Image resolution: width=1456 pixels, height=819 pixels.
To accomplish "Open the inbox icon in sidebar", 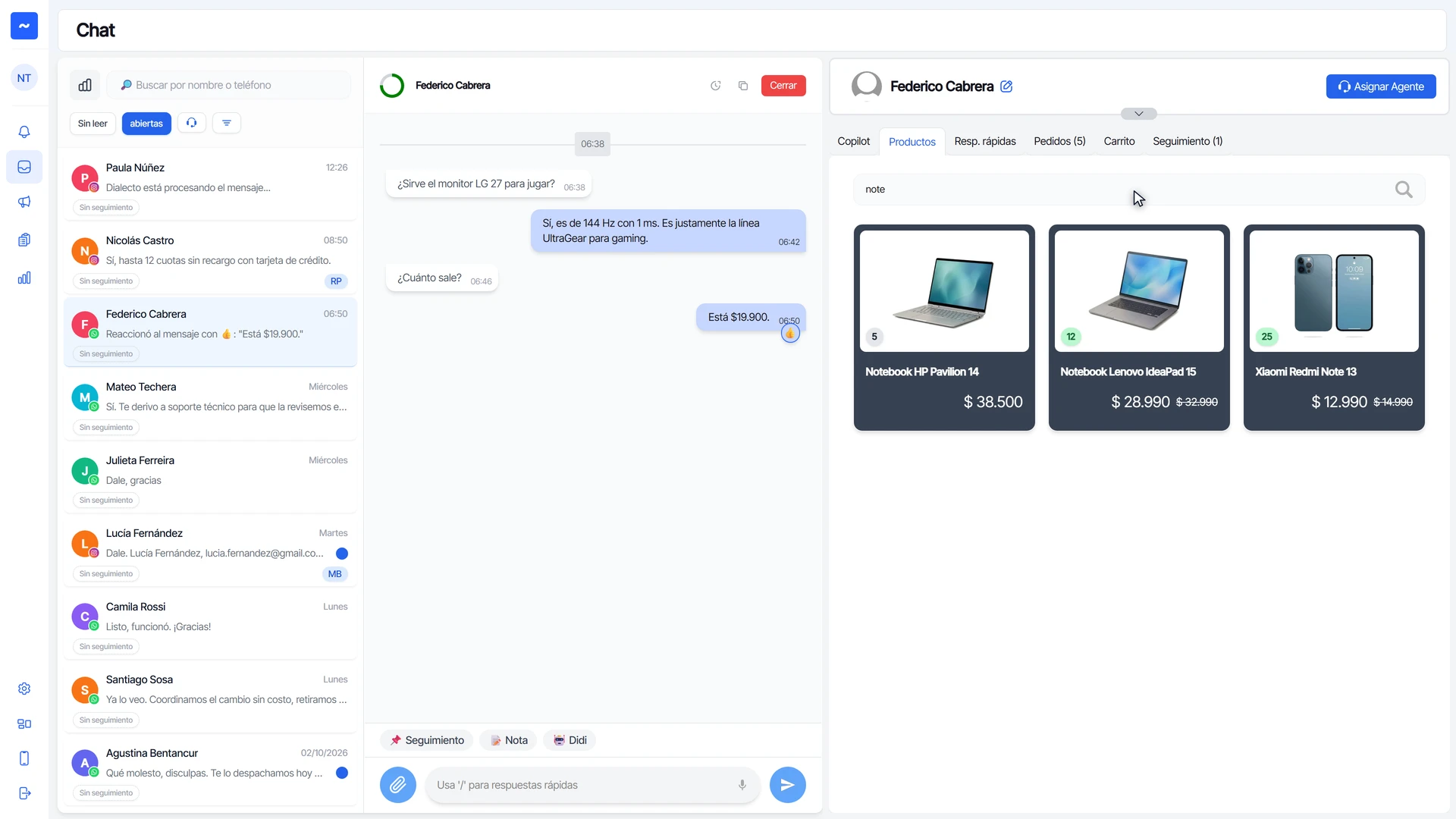I will click(x=24, y=167).
